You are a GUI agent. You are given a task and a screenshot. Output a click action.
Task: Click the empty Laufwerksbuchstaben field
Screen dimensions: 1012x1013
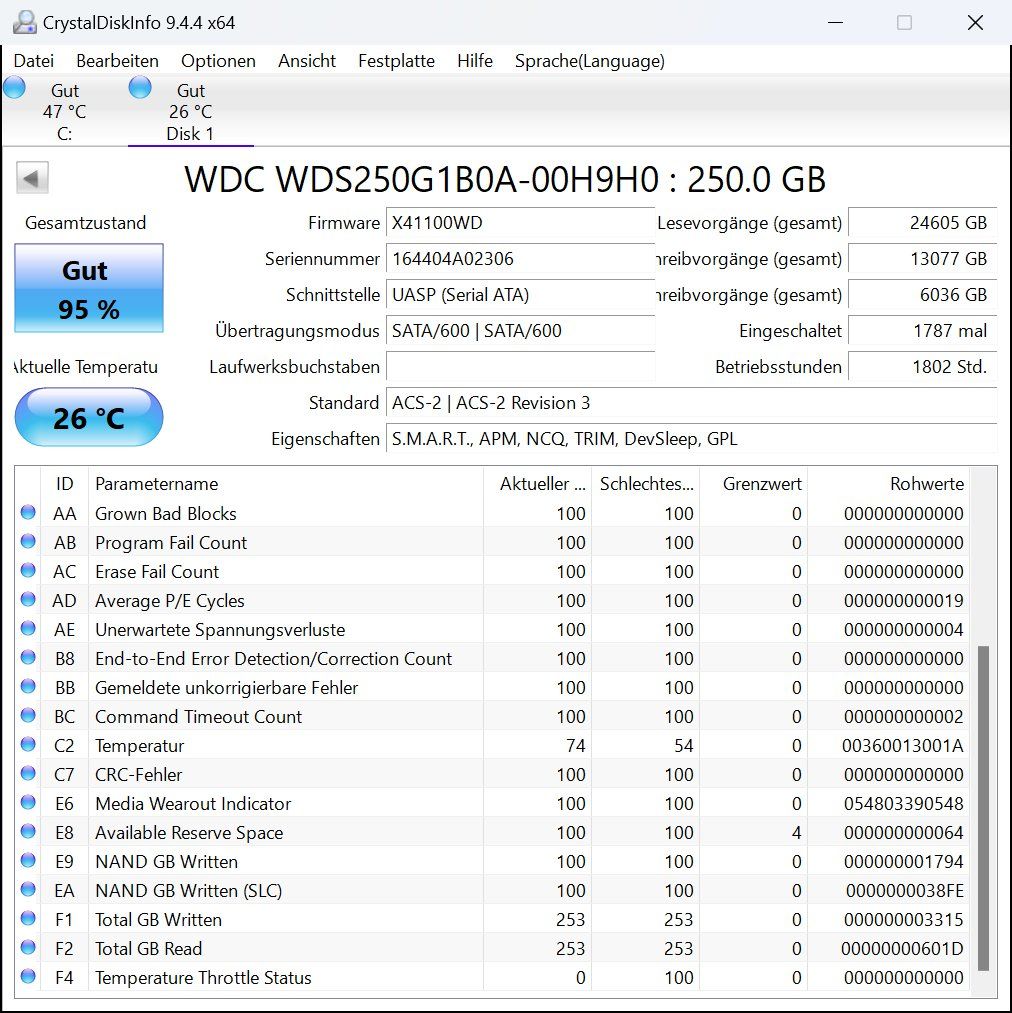click(520, 367)
